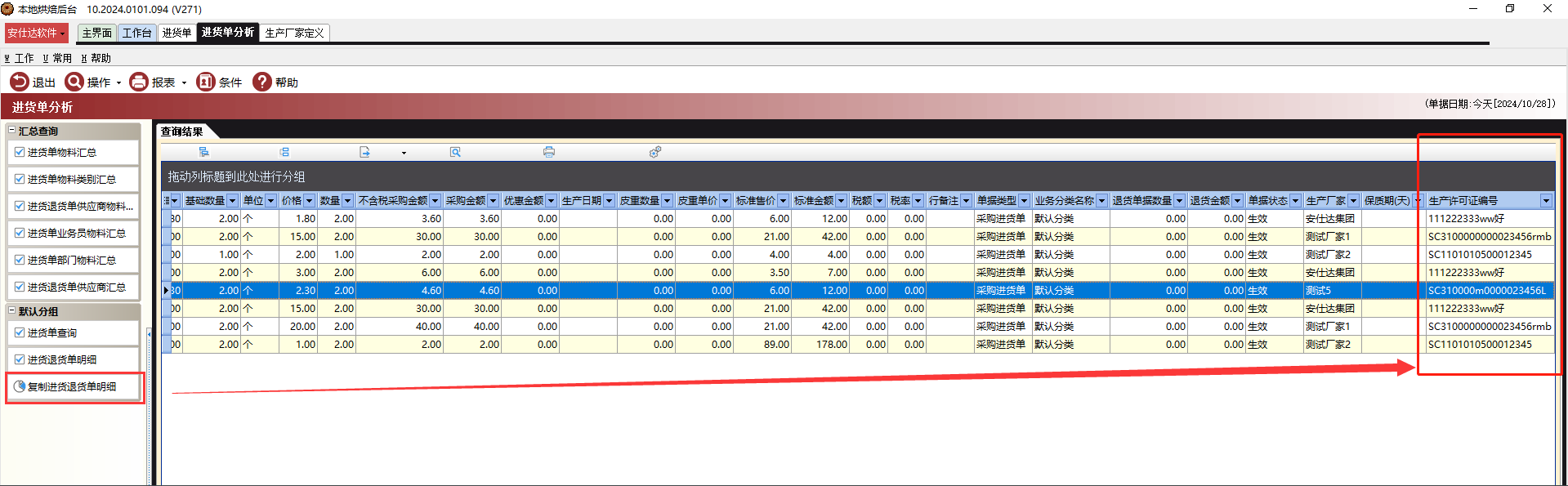Toggle 进货退货单供应商汇总 checkbox
This screenshot has width=1568, height=486.
tap(20, 287)
